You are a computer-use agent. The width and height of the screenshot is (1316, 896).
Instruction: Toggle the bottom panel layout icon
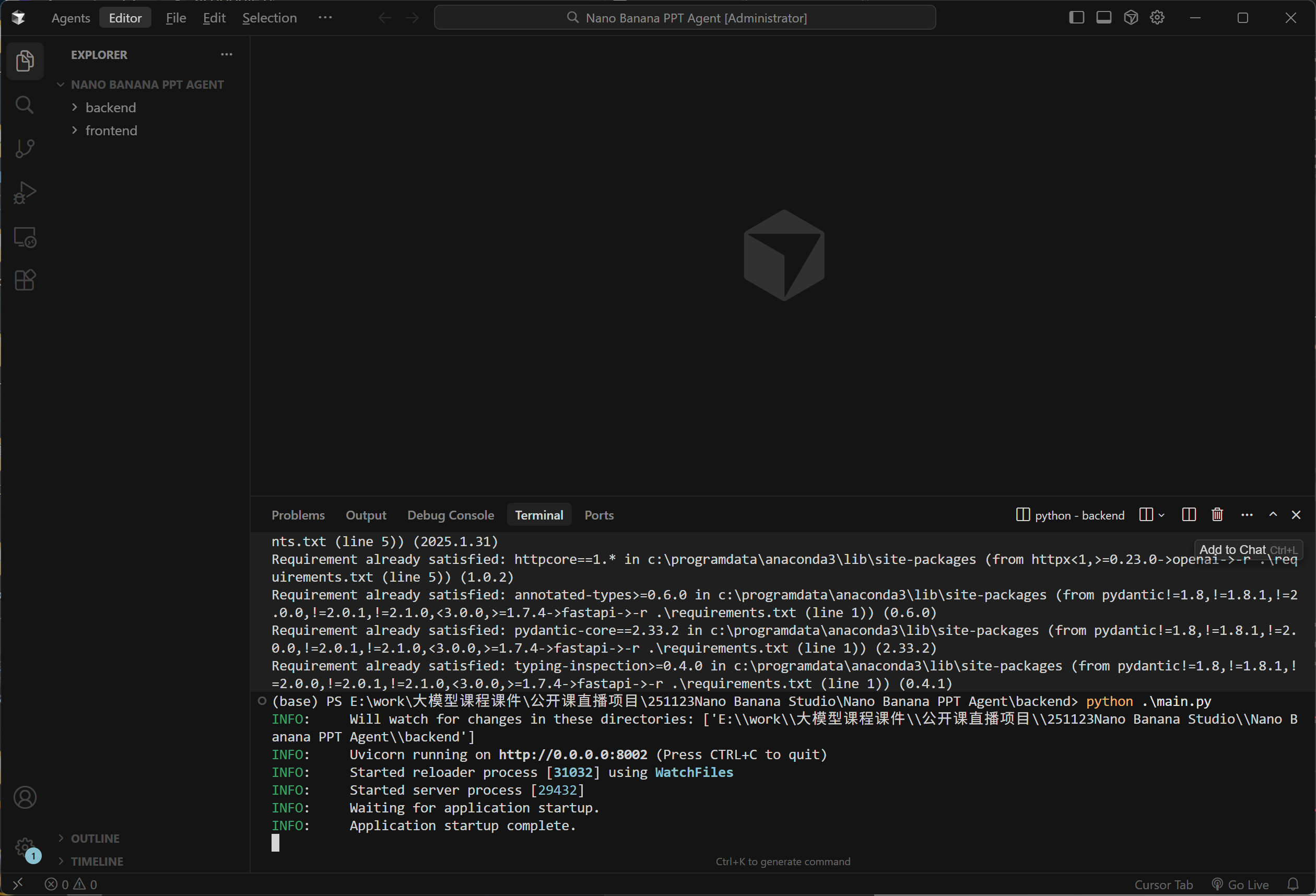coord(1103,18)
